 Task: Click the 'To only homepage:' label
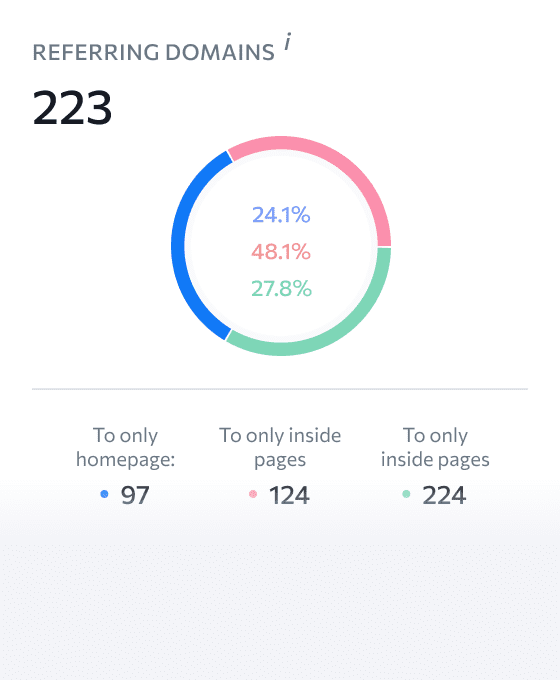125,448
